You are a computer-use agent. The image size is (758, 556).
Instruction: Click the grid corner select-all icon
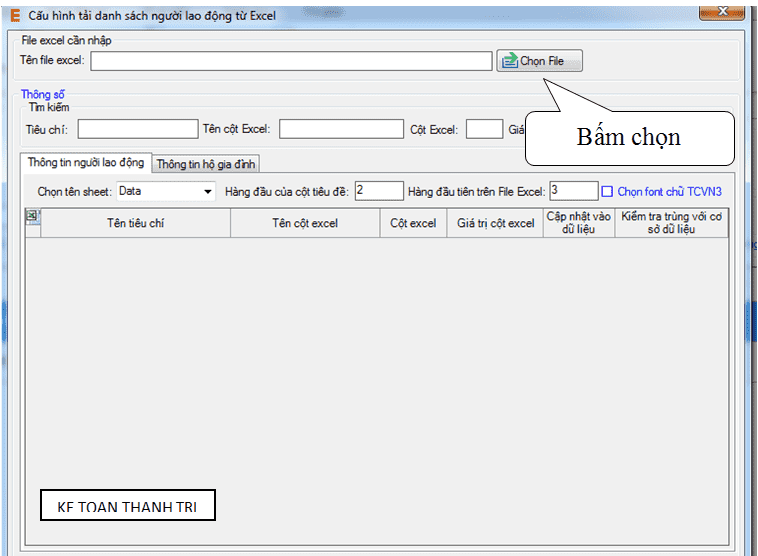(32, 217)
